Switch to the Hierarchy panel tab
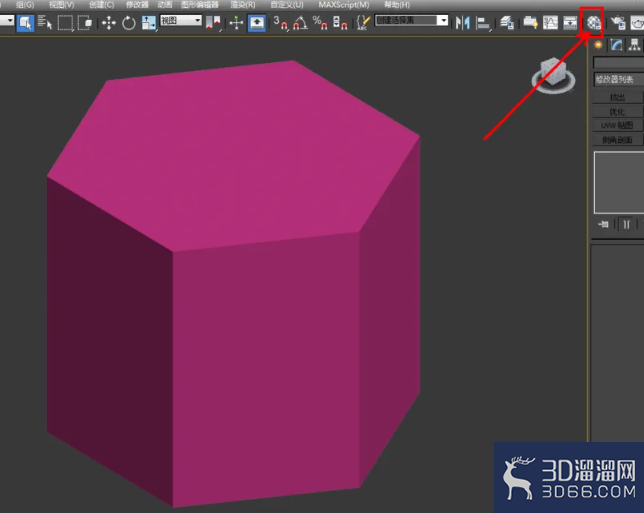The image size is (644, 513). coord(635,44)
